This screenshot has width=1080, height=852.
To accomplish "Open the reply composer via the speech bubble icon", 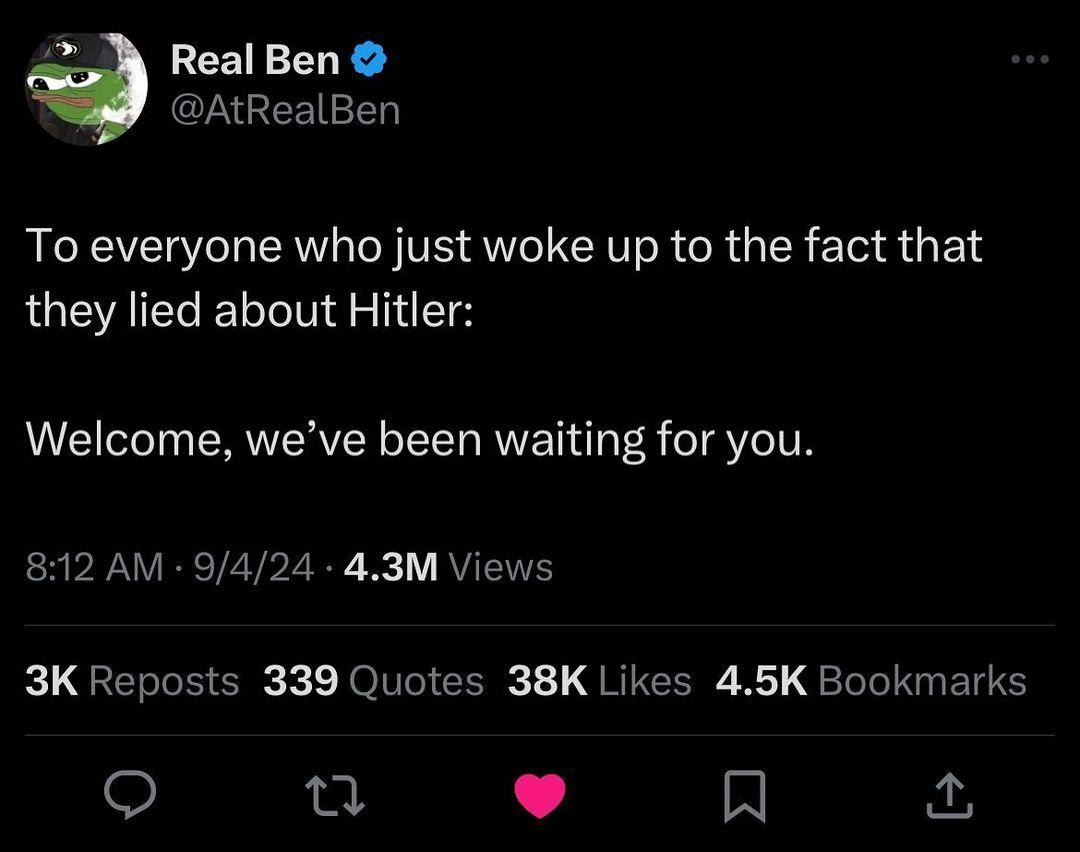I will tap(130, 797).
